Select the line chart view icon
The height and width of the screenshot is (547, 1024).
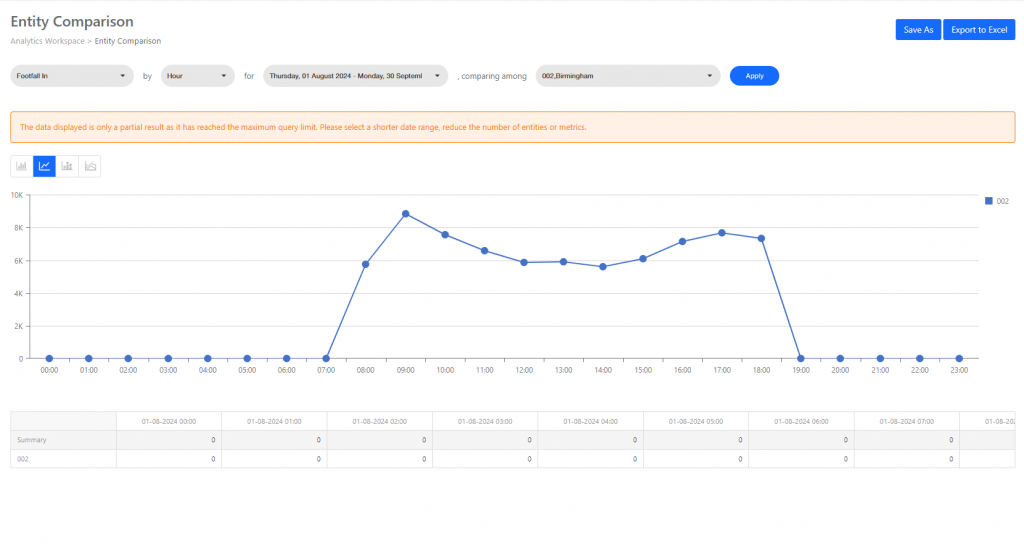[44, 166]
